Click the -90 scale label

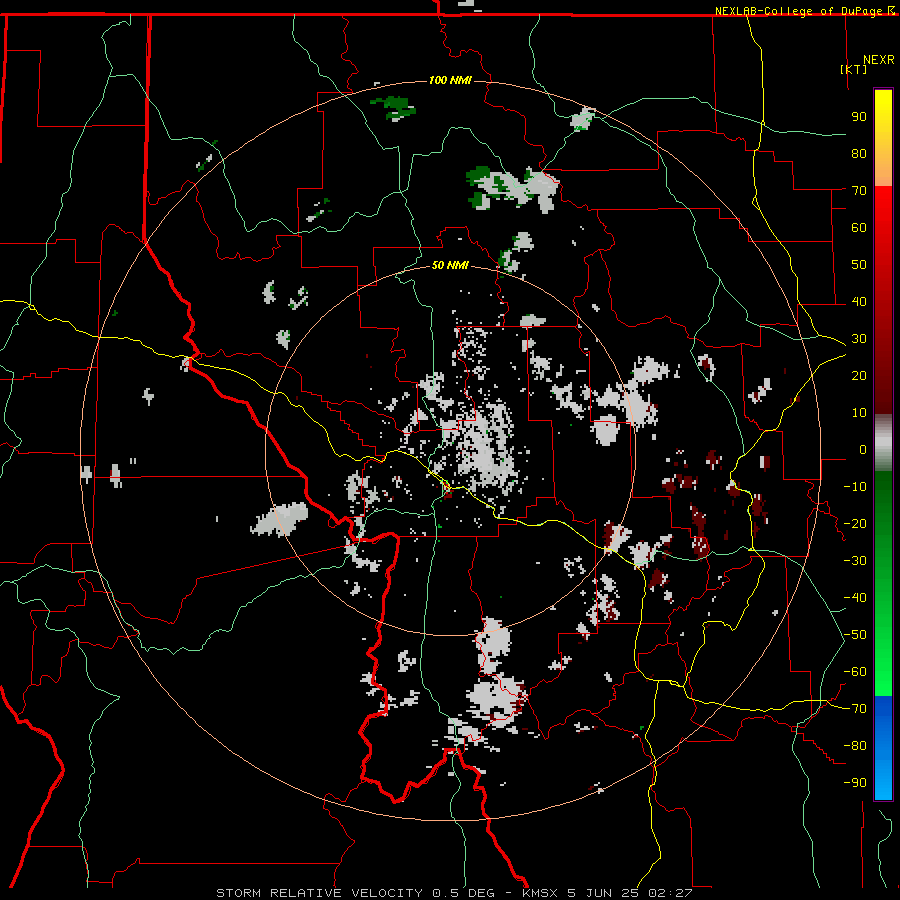click(x=855, y=783)
